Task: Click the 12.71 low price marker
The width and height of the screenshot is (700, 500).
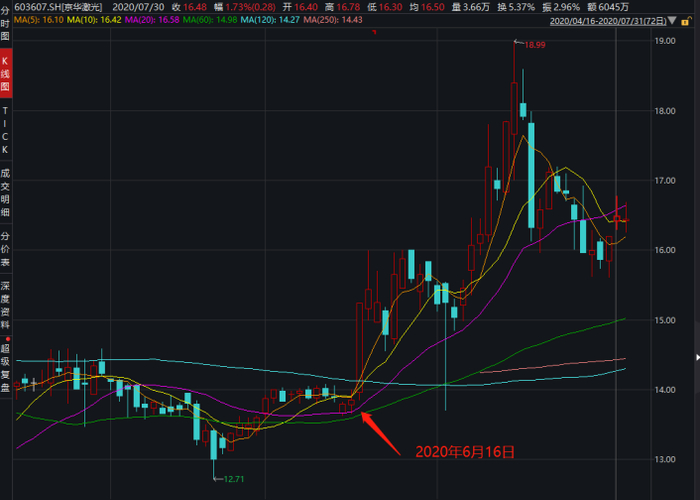Action: click(234, 479)
